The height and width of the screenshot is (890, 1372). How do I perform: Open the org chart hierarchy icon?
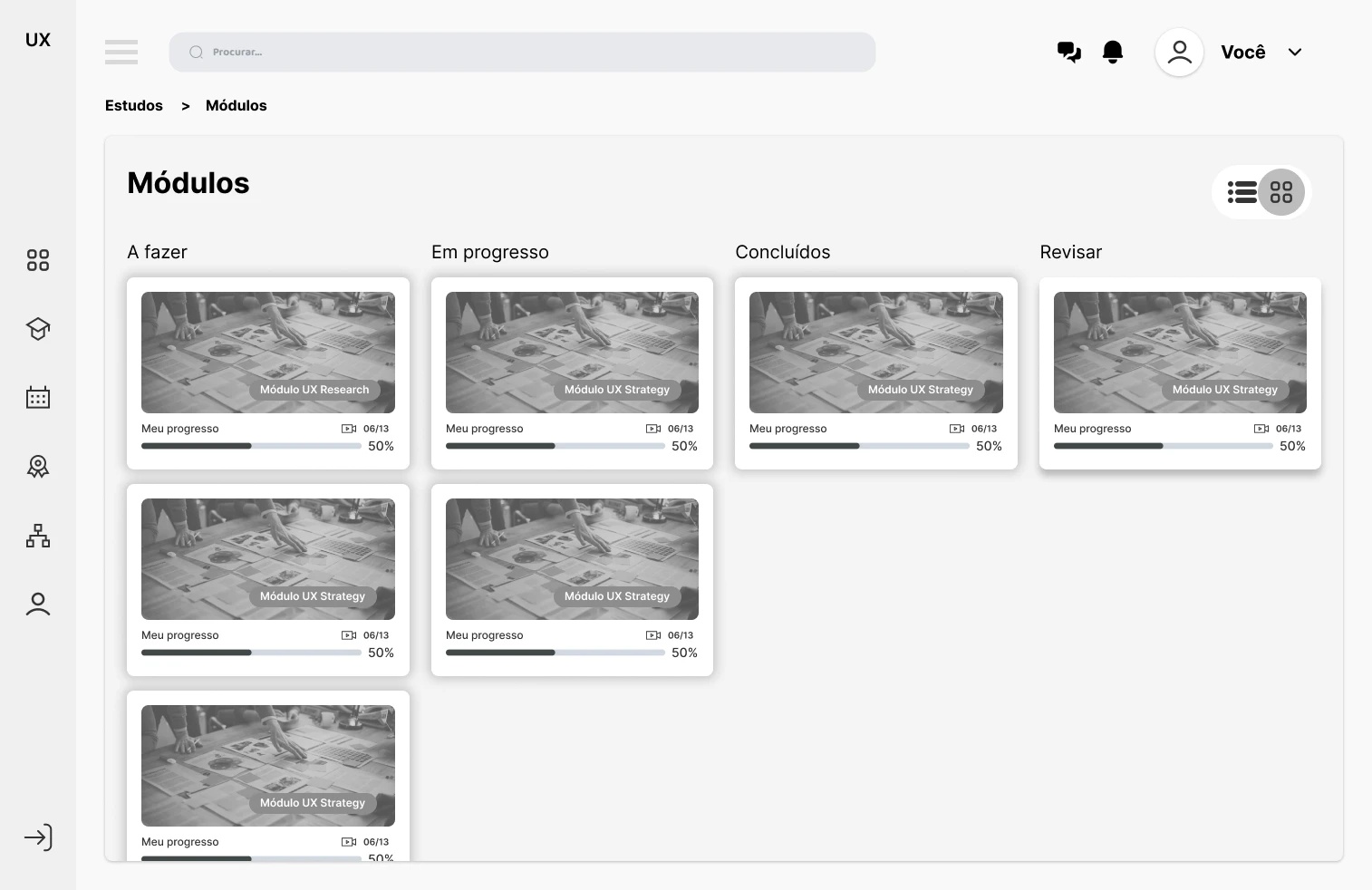(38, 536)
